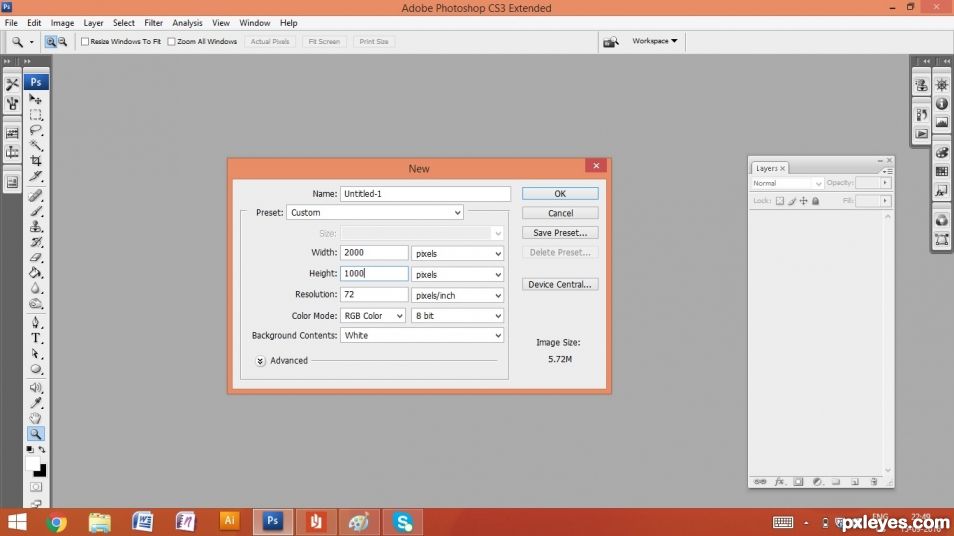Image resolution: width=954 pixels, height=536 pixels.
Task: Open the Analysis menu
Action: pyautogui.click(x=187, y=23)
